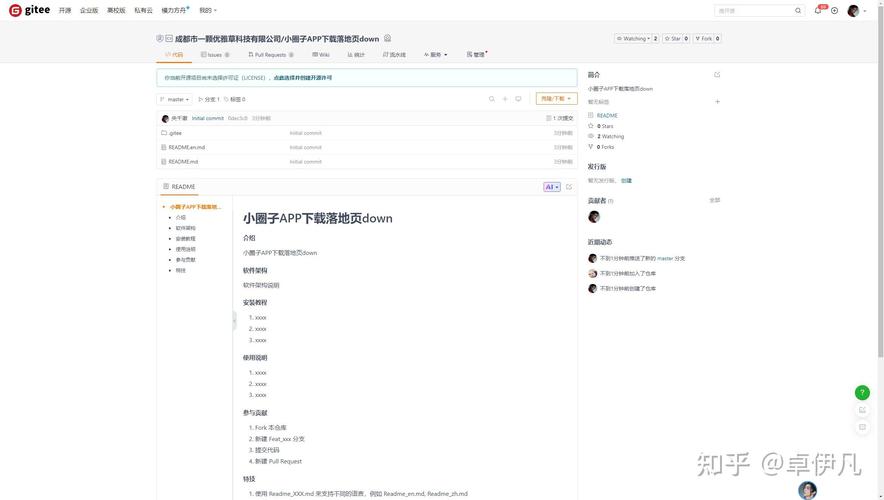884x500 pixels.
Task: Open the 克隆/下载 clone download dropdown
Action: (556, 99)
